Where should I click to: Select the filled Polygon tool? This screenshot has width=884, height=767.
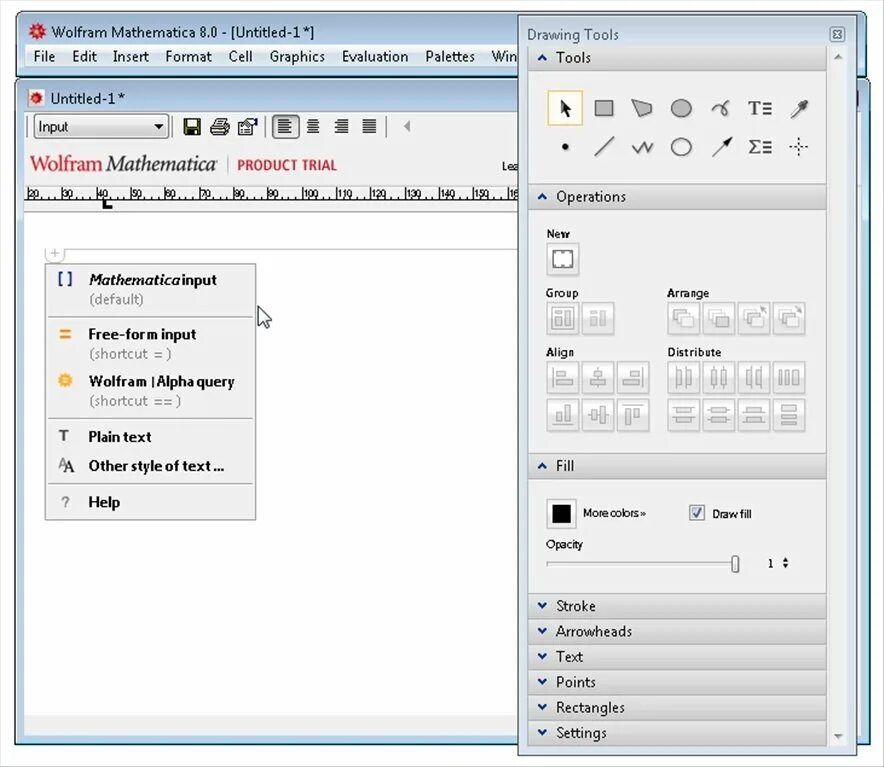[642, 108]
